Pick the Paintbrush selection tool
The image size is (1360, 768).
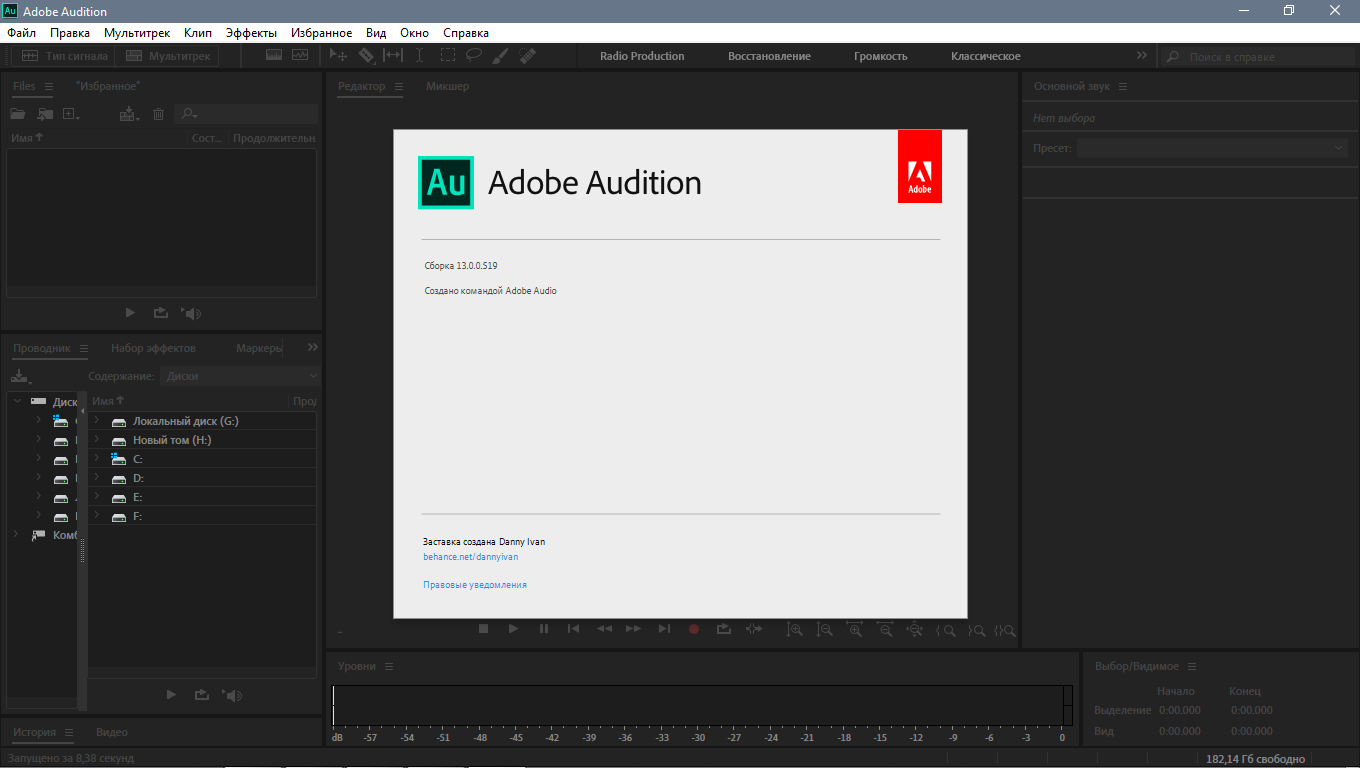click(501, 56)
